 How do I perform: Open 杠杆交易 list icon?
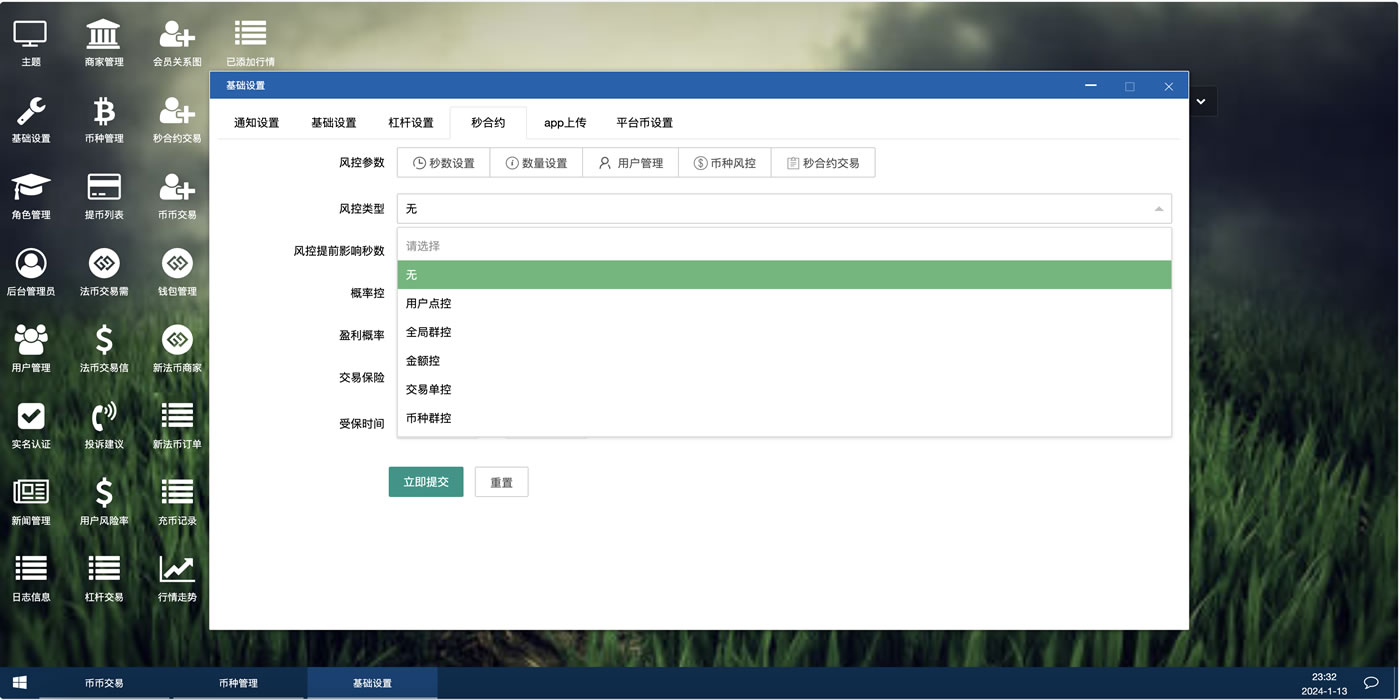104,579
